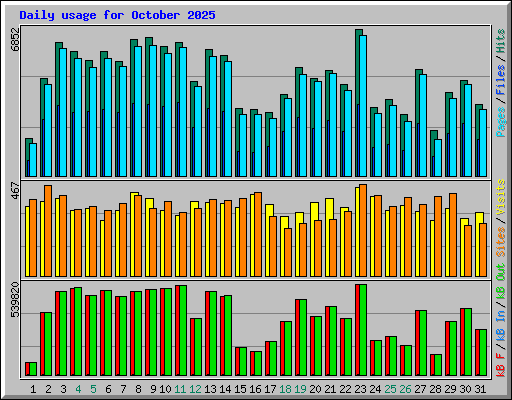Click the 'kB F' legend label
This screenshot has width=512, height=400.
(500, 364)
